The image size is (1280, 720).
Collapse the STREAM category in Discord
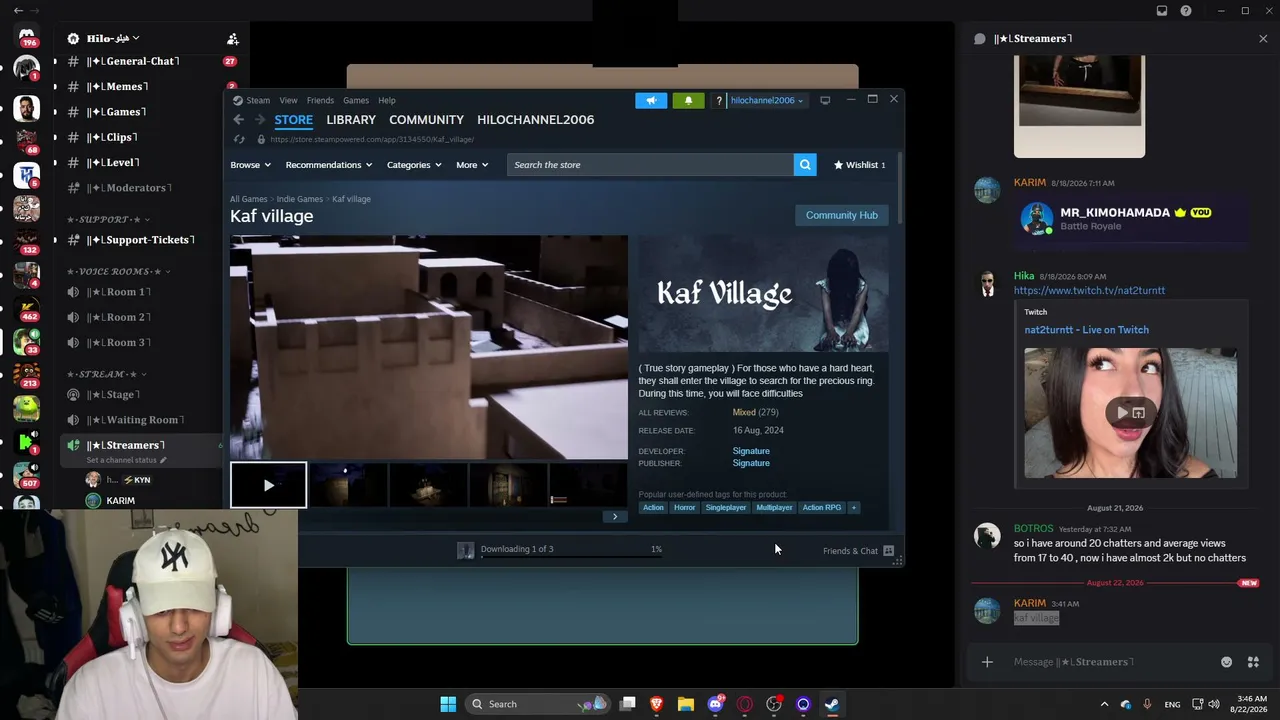click(x=107, y=374)
